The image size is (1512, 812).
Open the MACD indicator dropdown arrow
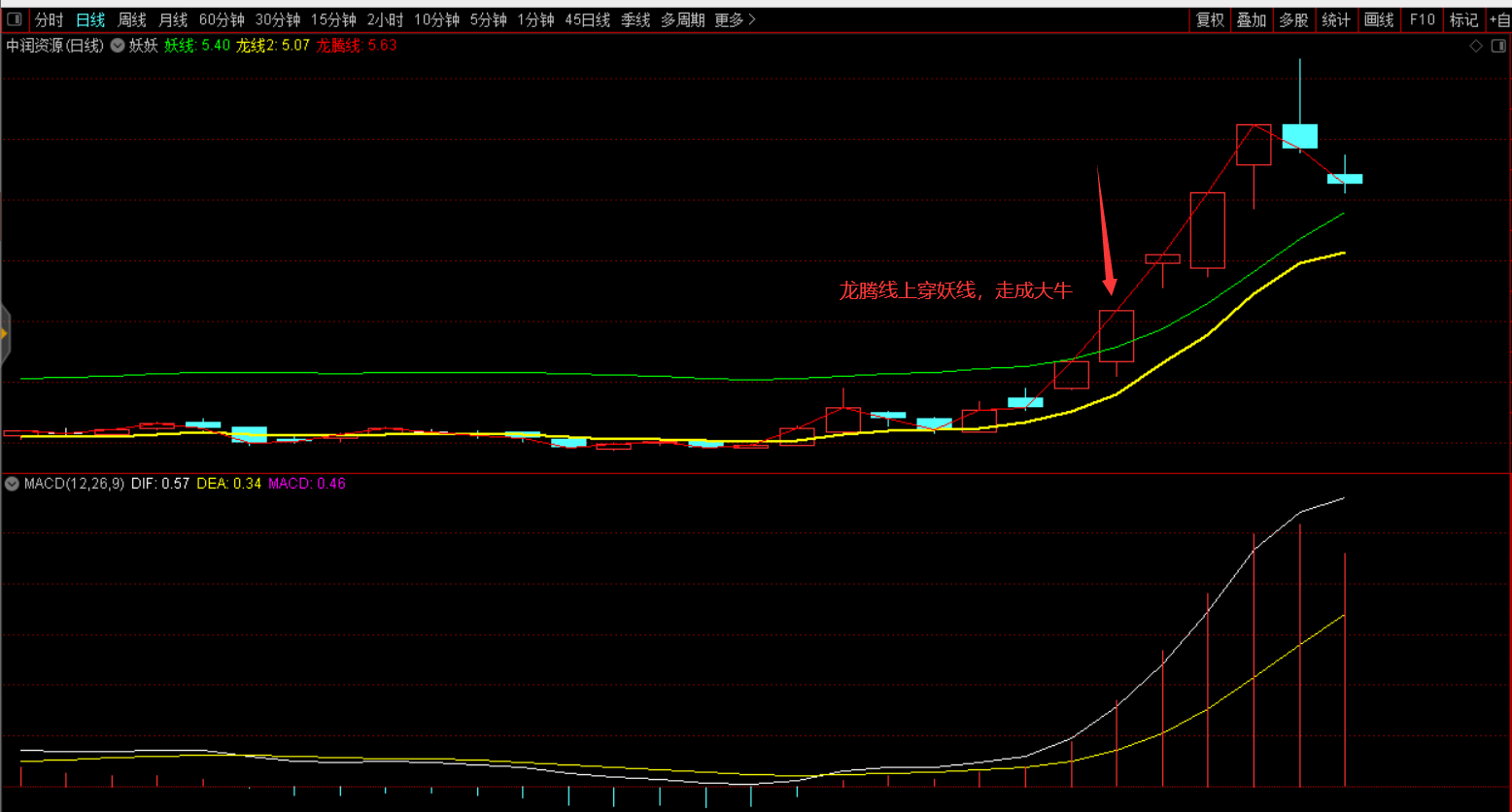13,484
